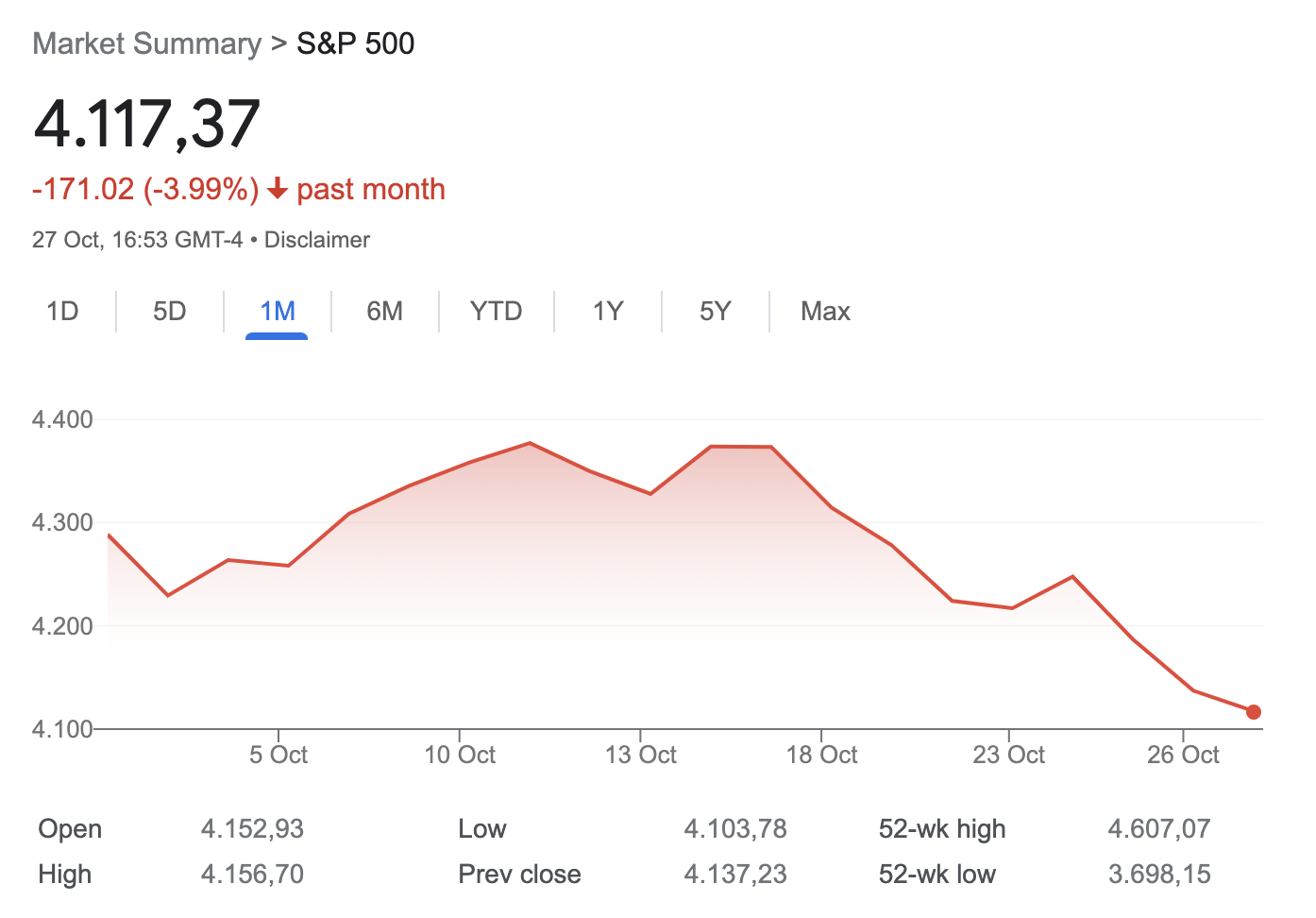Select the 5Y chart range
1316x918 pixels.
click(716, 312)
